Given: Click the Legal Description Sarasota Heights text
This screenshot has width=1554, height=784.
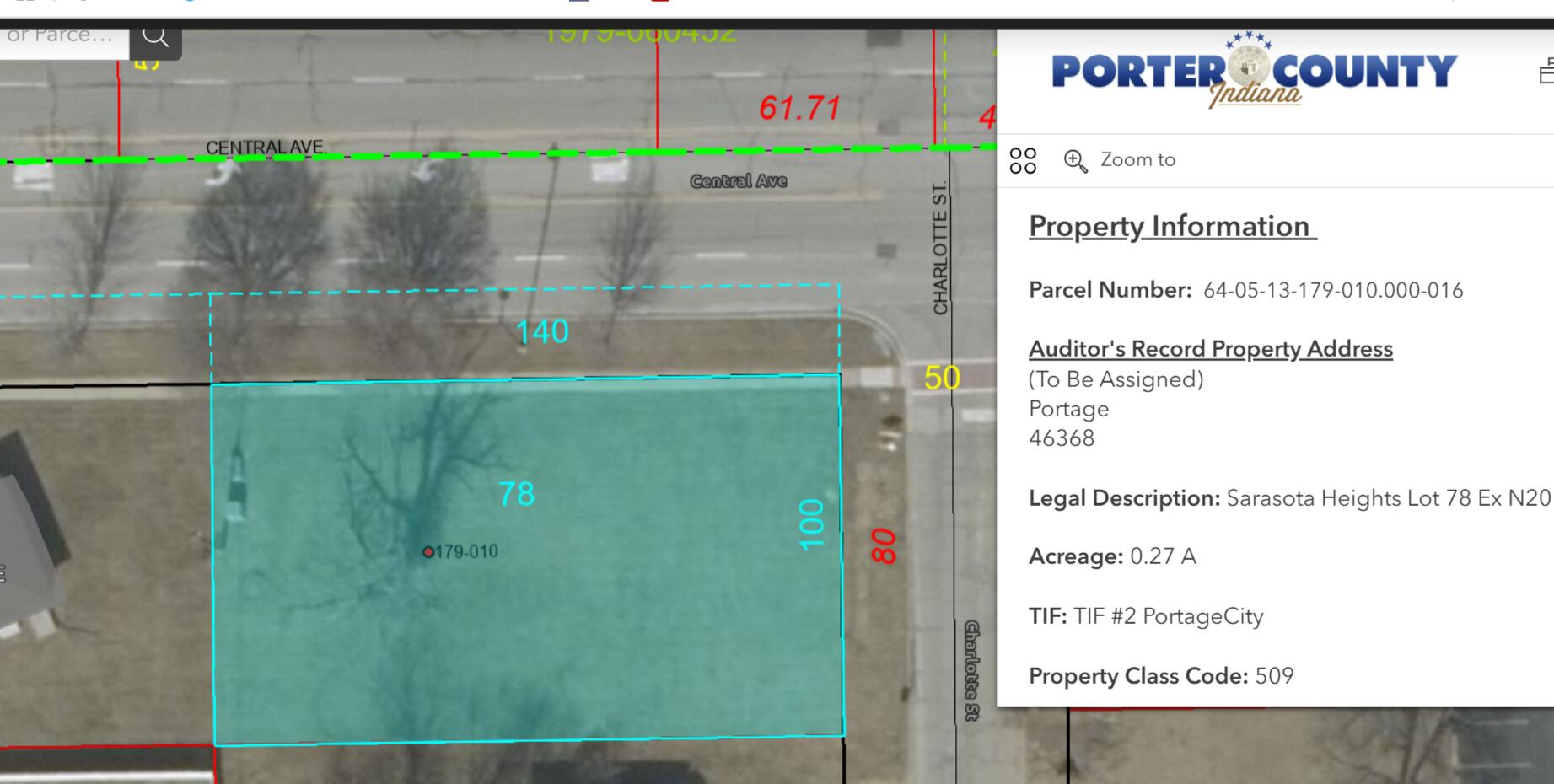Looking at the screenshot, I should tap(1388, 499).
